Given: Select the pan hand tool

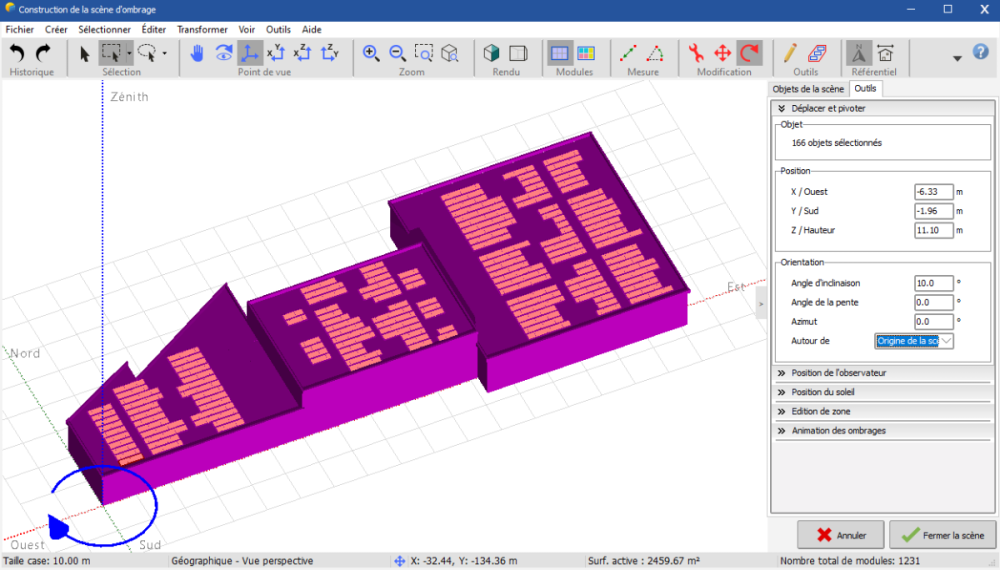Looking at the screenshot, I should (198, 53).
